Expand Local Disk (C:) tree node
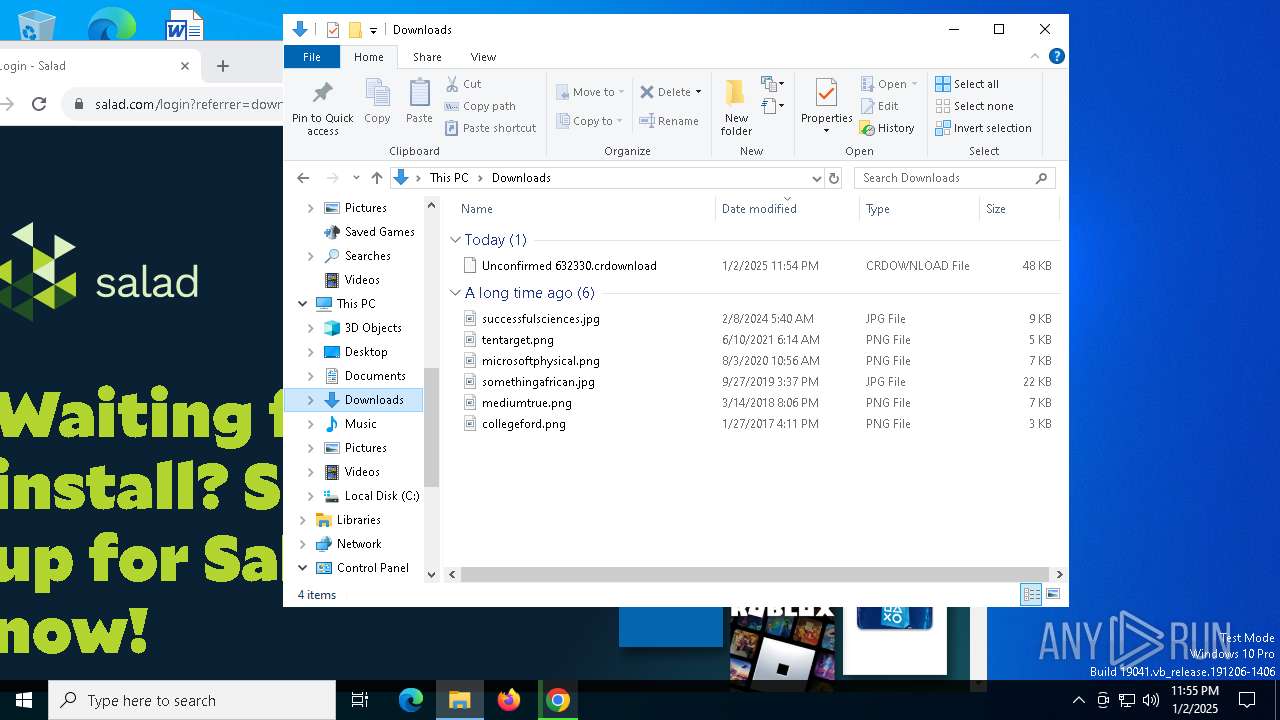 310,496
